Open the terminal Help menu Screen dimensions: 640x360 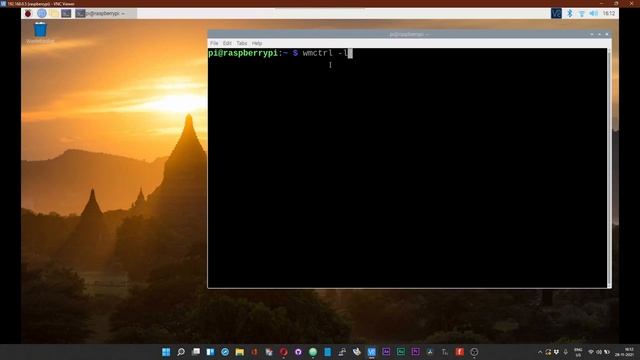point(257,43)
